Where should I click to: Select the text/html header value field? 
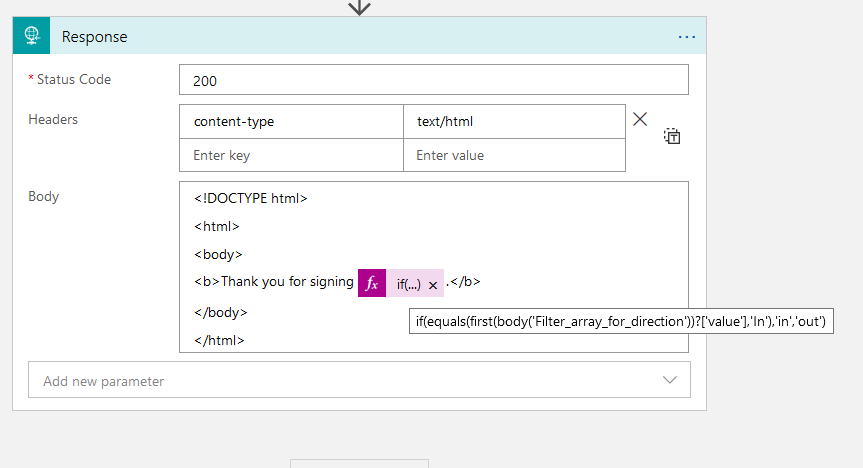[514, 122]
